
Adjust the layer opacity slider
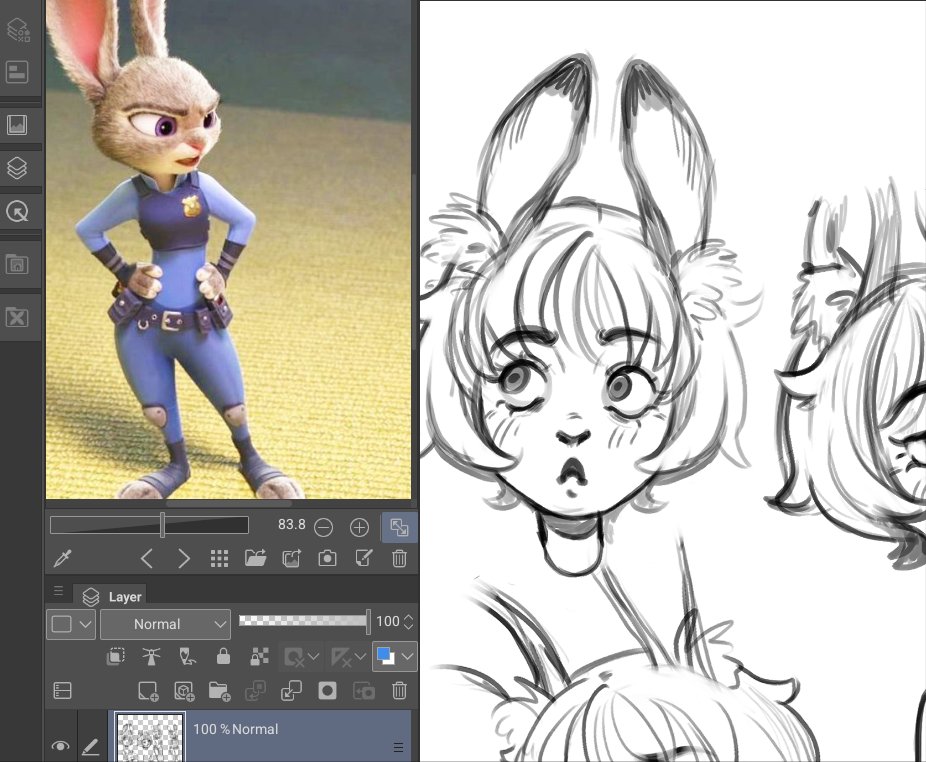coord(304,621)
